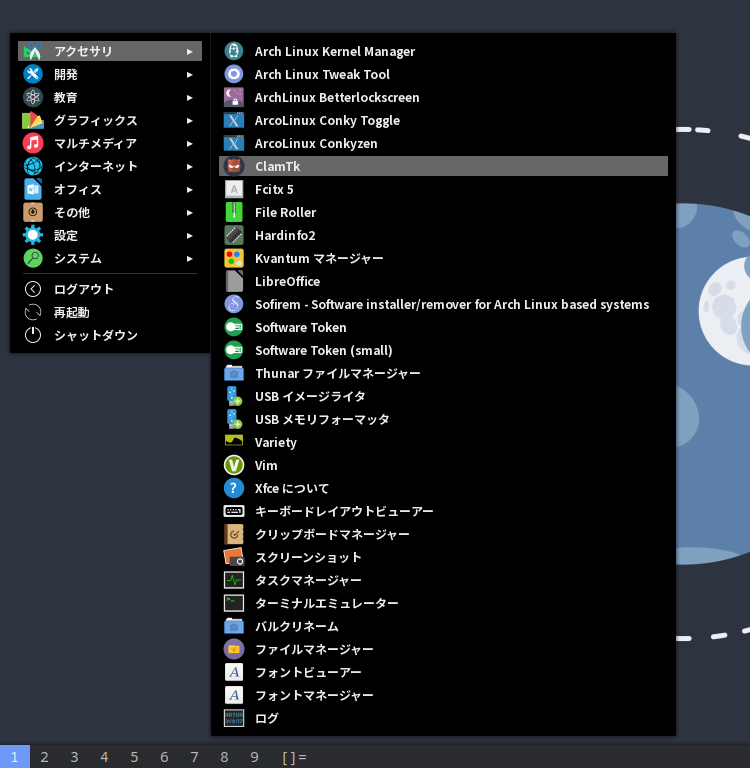750x768 pixels.
Task: Switch to workspace 3
Action: point(74,757)
